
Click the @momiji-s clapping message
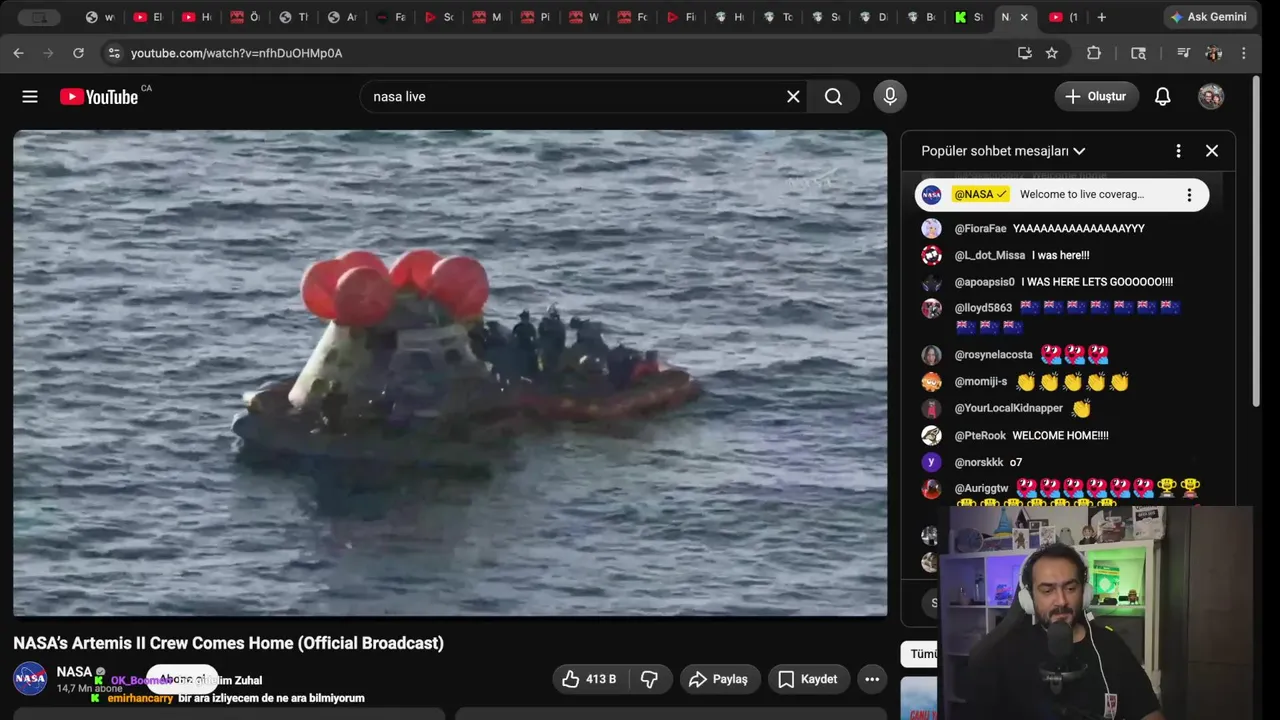(1060, 381)
